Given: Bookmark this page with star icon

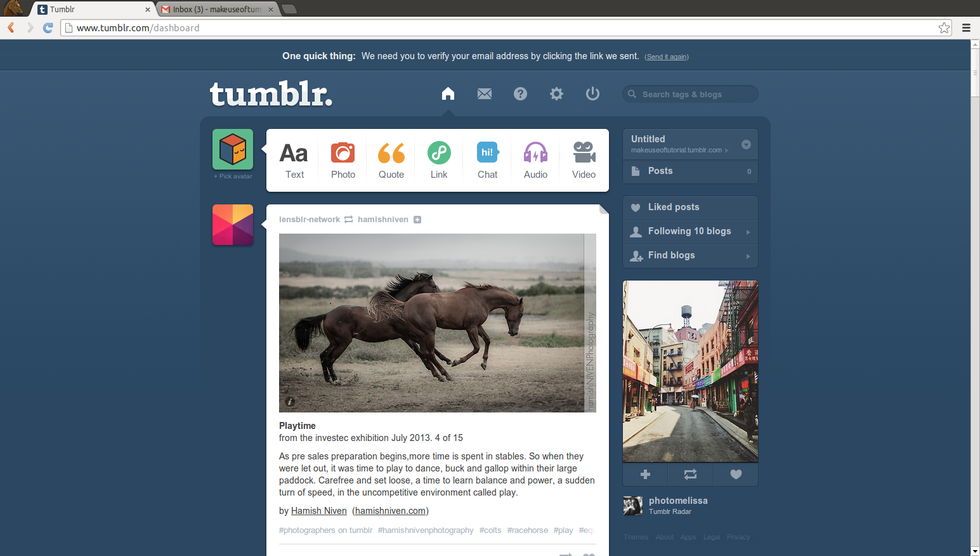Looking at the screenshot, I should point(944,28).
